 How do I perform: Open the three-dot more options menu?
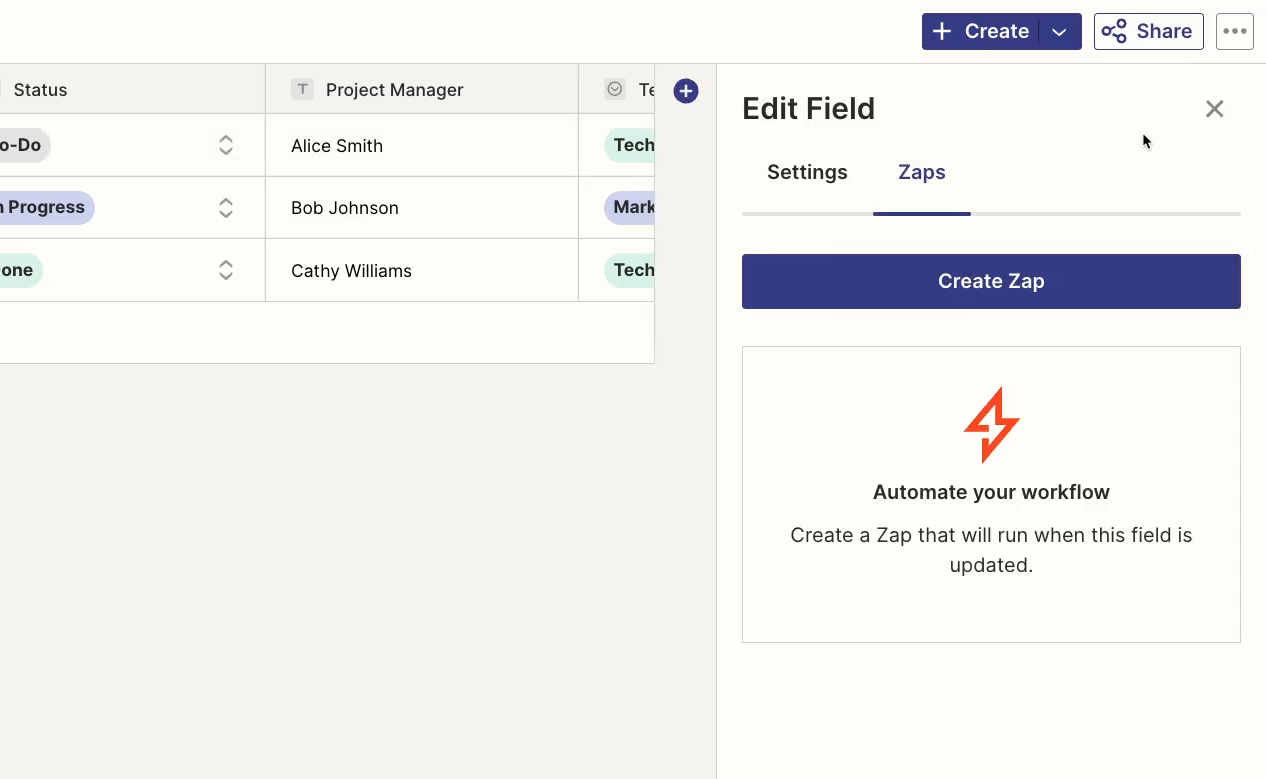coord(1235,31)
